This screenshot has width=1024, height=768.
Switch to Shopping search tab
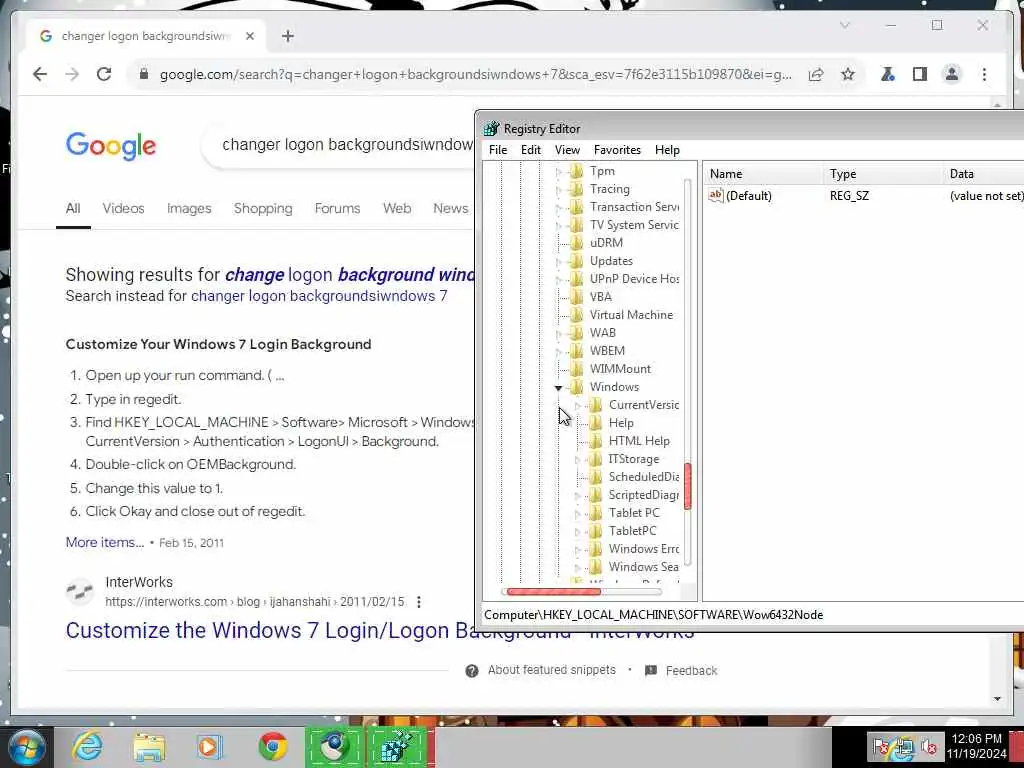pos(263,208)
